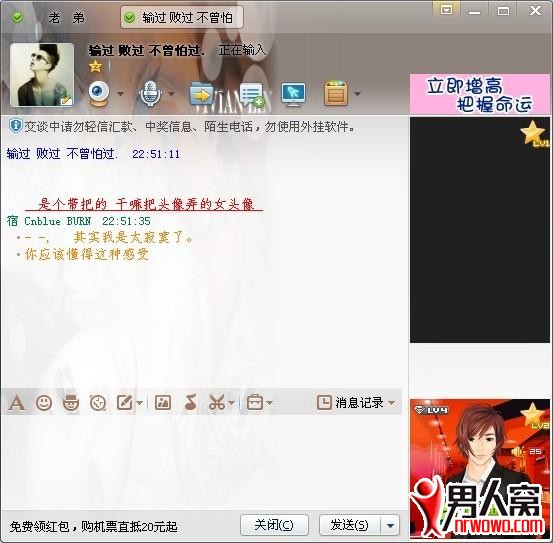The image size is (553, 543).
Task: Open the send file folder icon
Action: tap(201, 93)
